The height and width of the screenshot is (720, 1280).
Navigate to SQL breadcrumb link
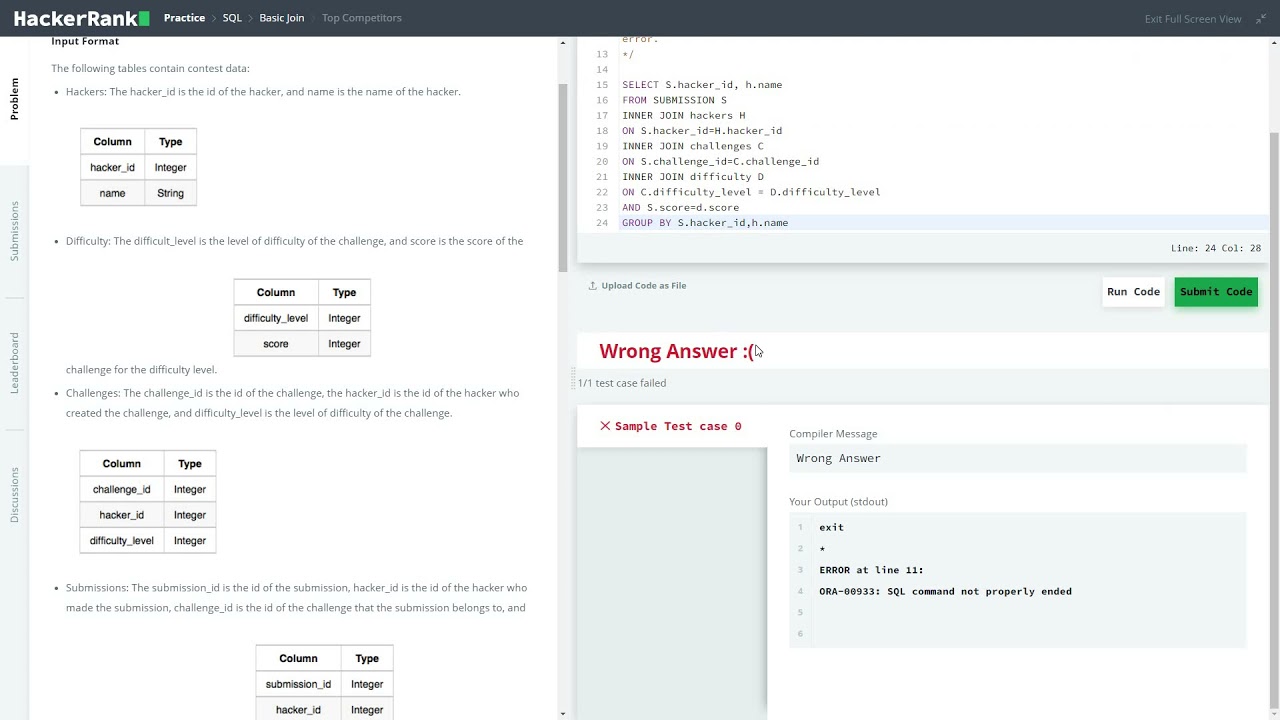[232, 18]
